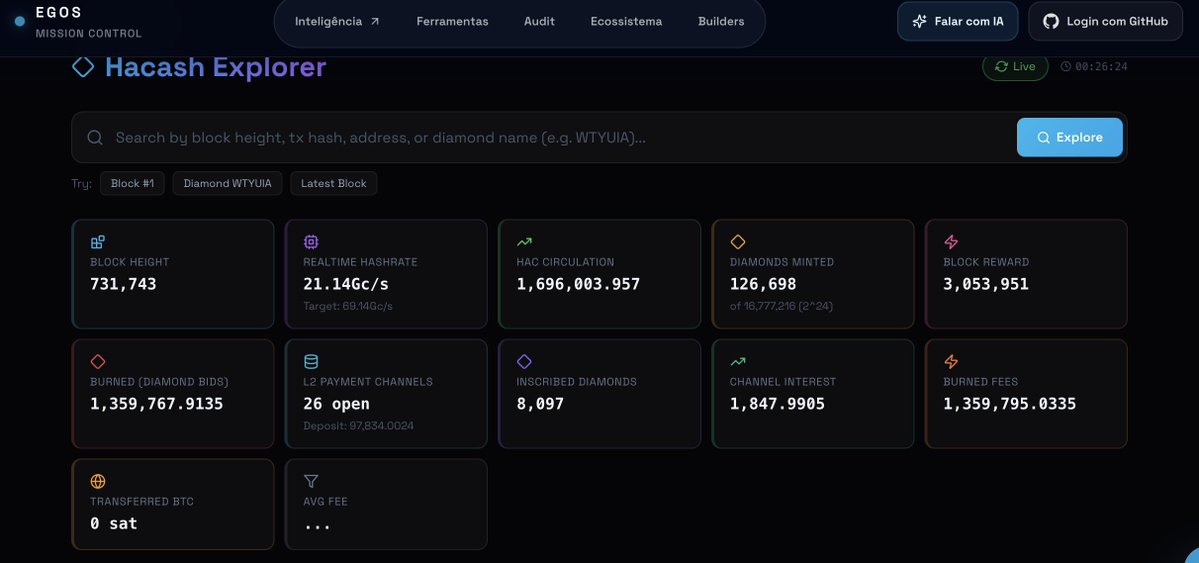The image size is (1199, 563).
Task: Click Login com GitHub button
Action: [x=1106, y=21]
